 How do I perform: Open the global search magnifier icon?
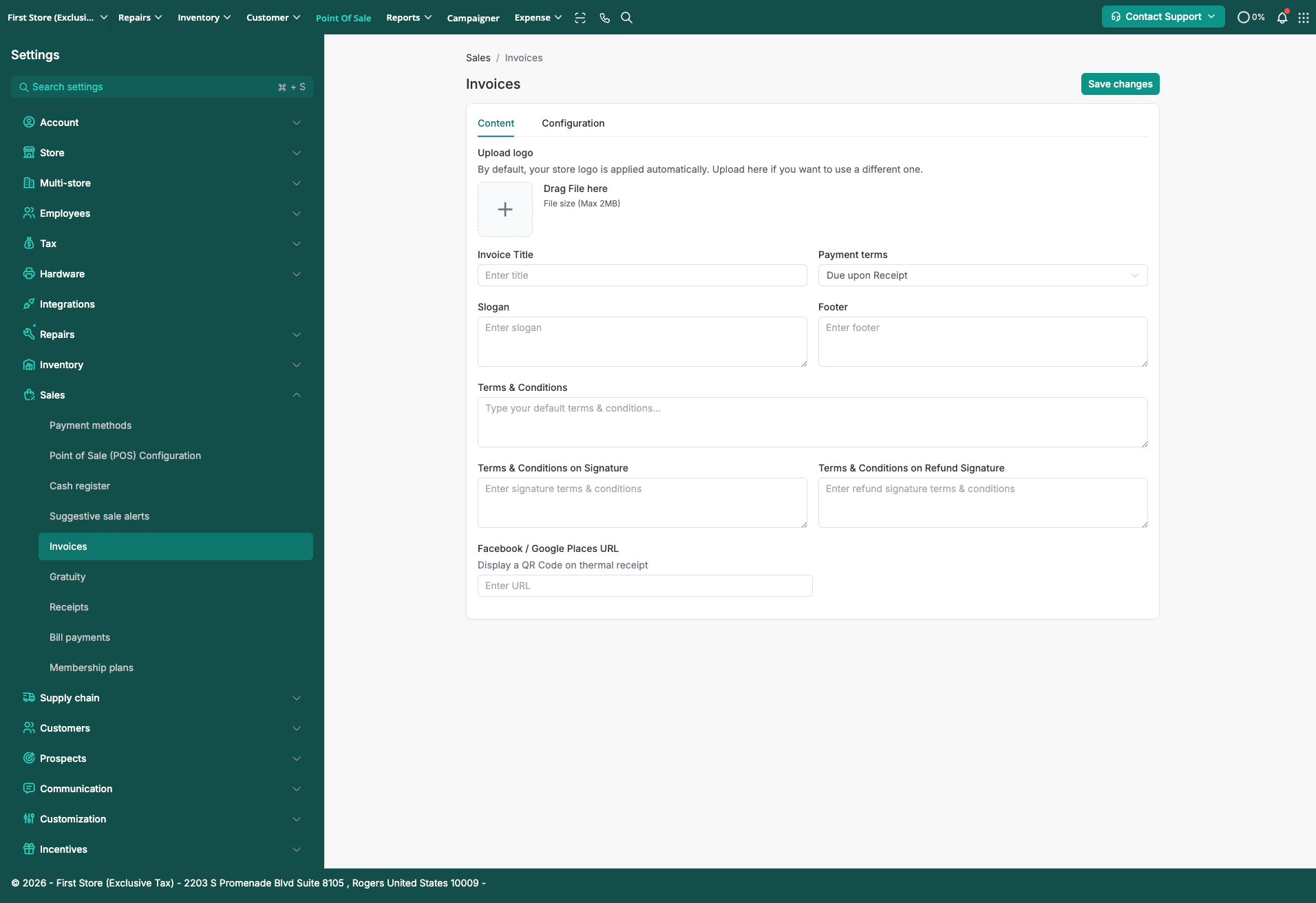click(626, 18)
